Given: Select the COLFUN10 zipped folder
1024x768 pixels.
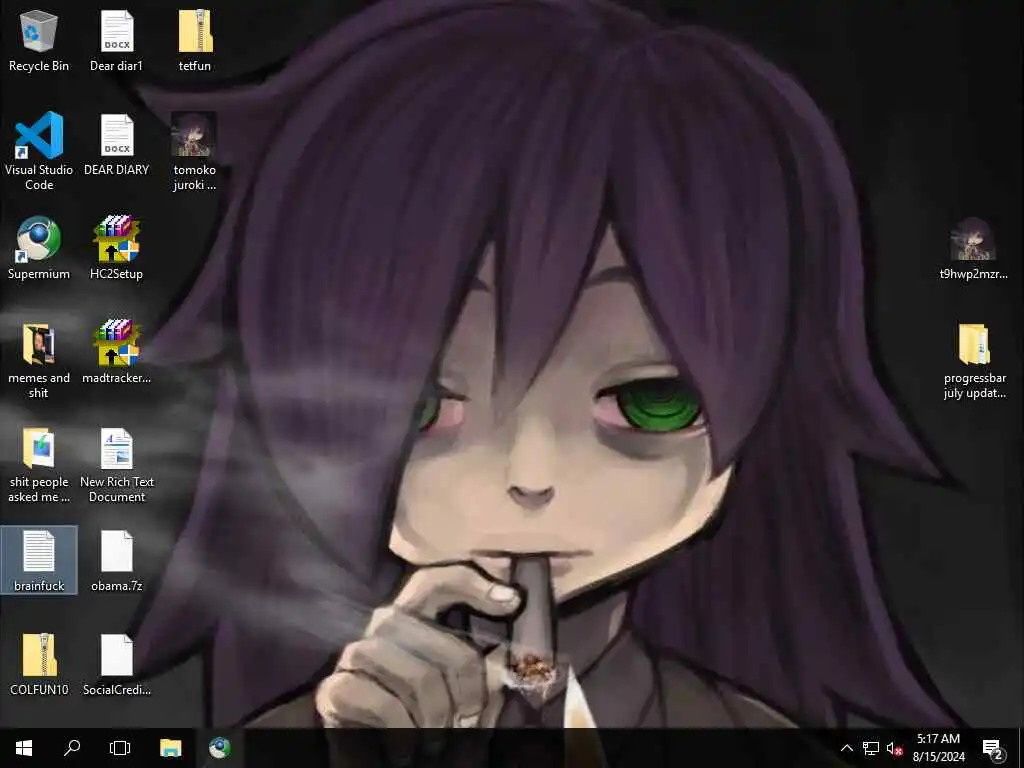Looking at the screenshot, I should (x=39, y=664).
